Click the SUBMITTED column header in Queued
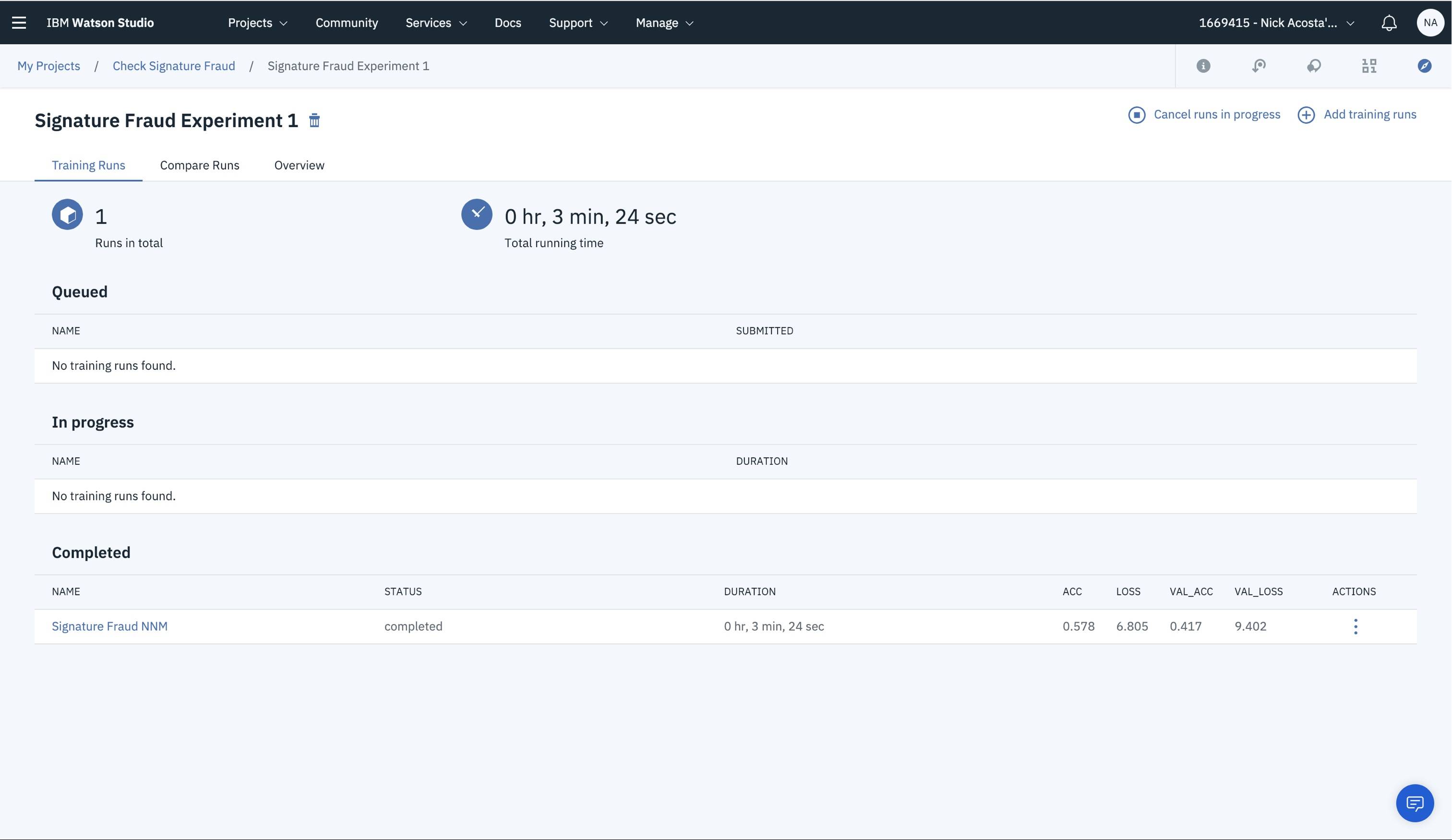 click(x=764, y=331)
